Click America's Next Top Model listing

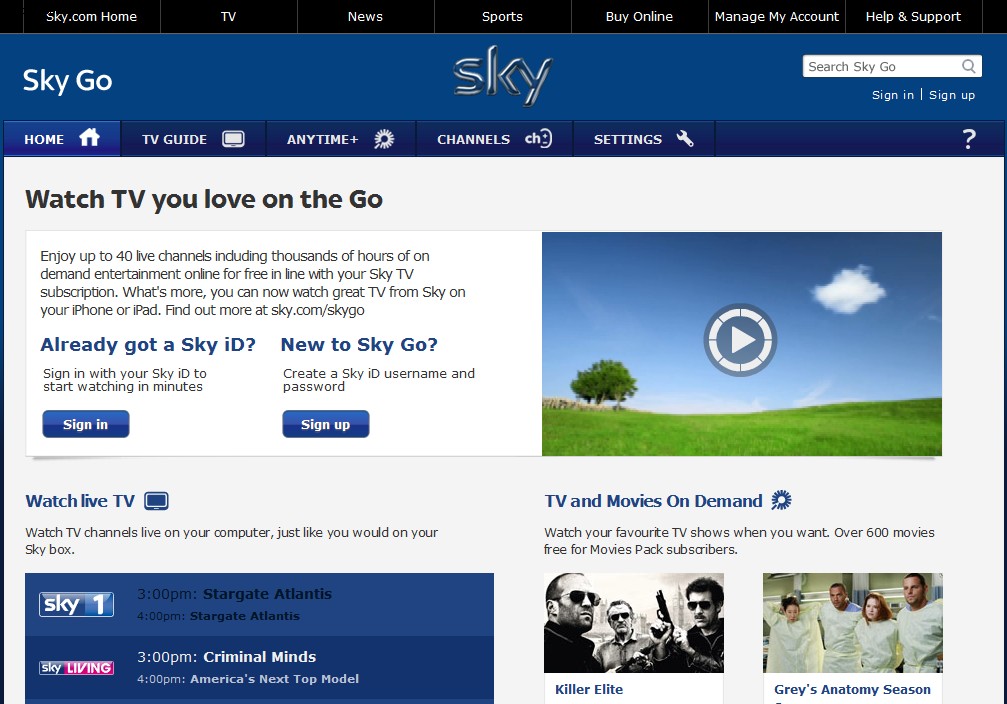(248, 679)
